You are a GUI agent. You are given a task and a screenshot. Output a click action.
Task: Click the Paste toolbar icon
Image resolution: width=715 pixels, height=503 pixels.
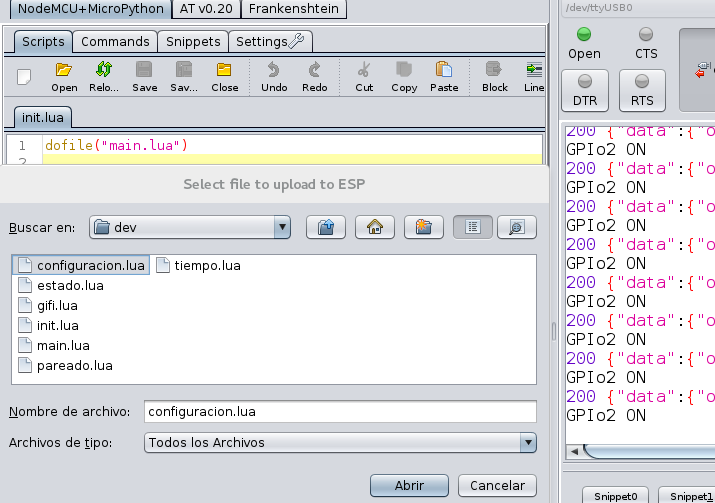[x=444, y=77]
